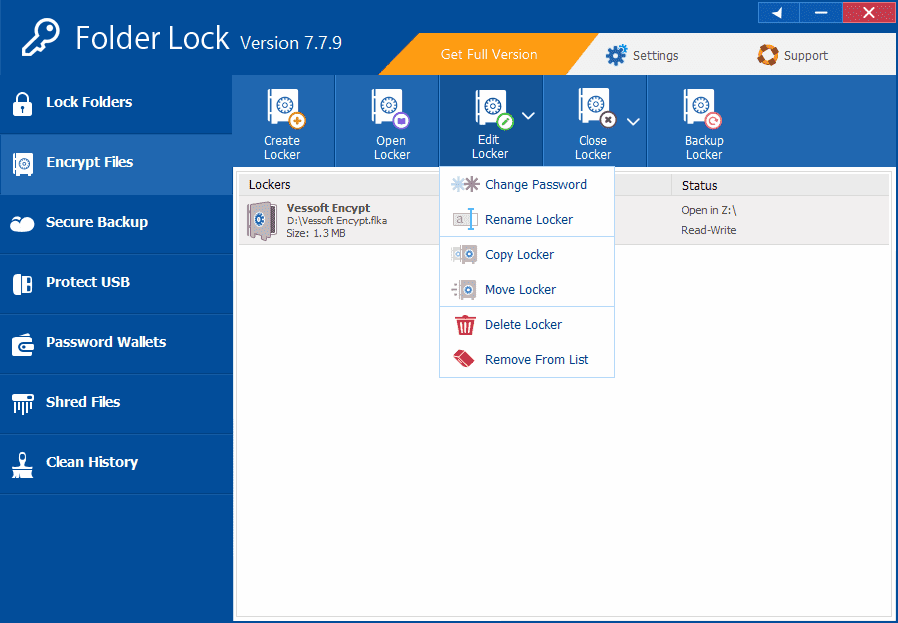Minimize the Folder Lock window
The width and height of the screenshot is (898, 623).
[x=821, y=13]
